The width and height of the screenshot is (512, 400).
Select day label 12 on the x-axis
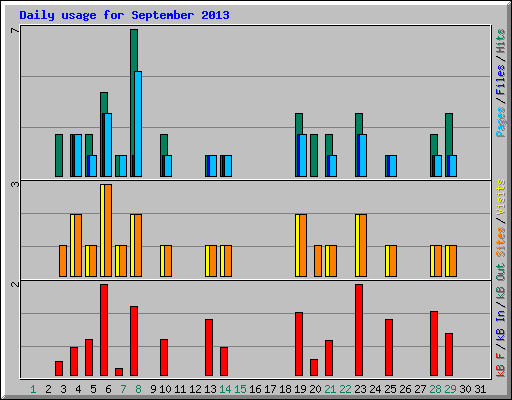(x=195, y=389)
